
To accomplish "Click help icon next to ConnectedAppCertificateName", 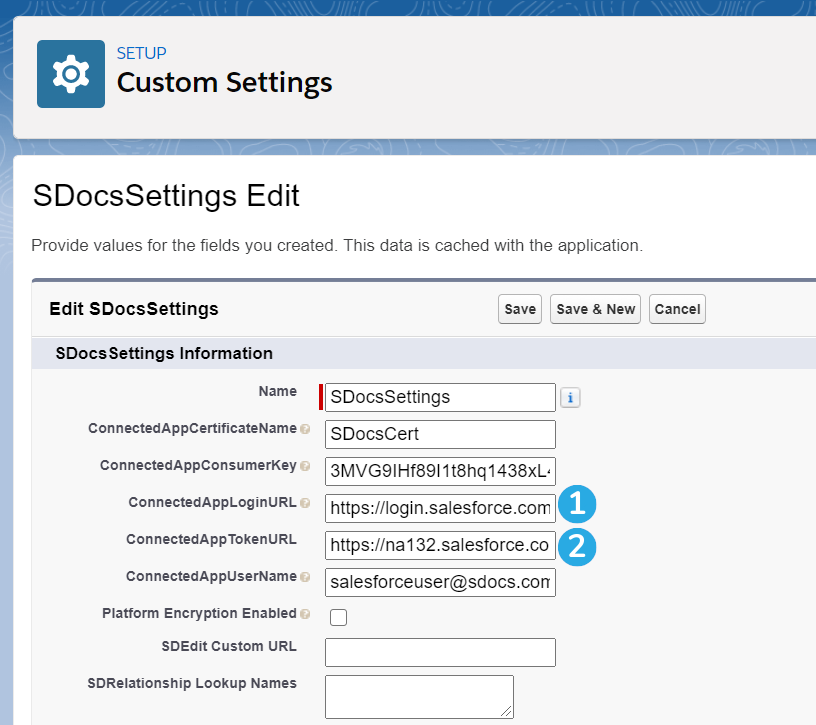I will 305,429.
